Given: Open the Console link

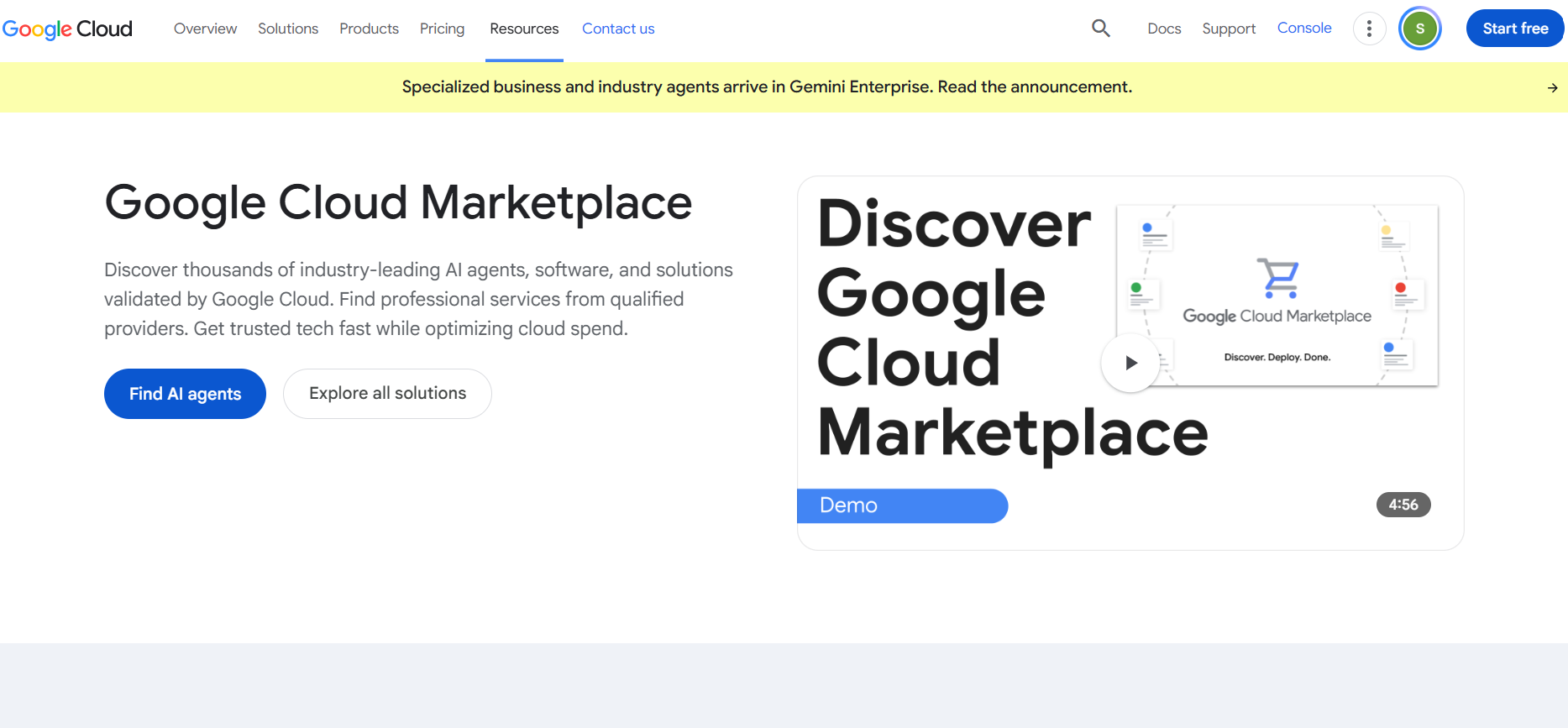Looking at the screenshot, I should point(1304,28).
